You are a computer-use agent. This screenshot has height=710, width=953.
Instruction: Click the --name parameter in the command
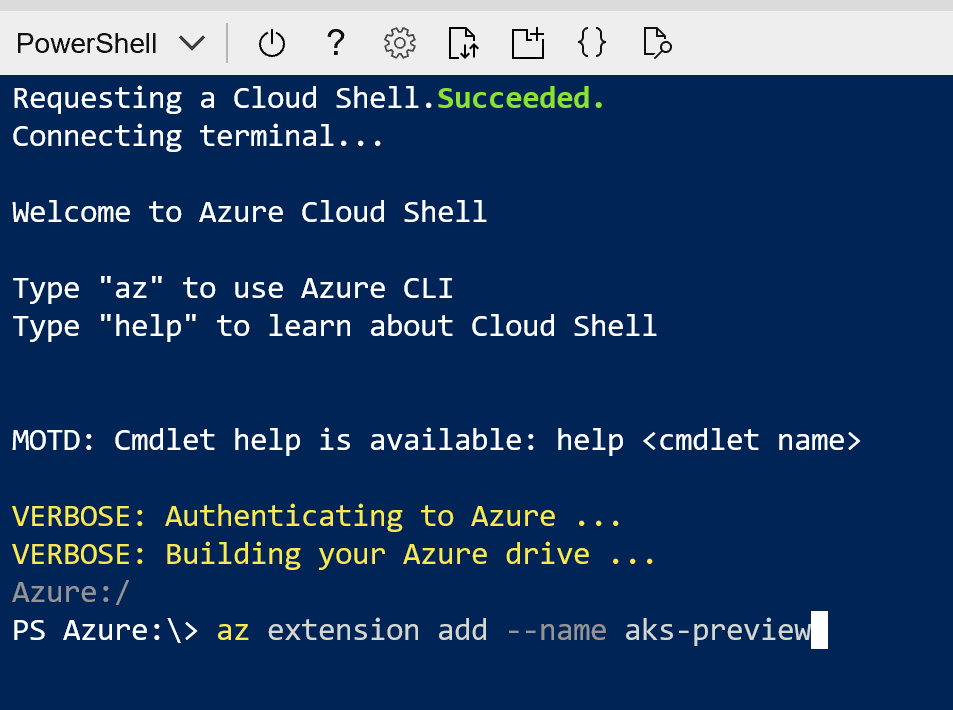click(x=556, y=630)
